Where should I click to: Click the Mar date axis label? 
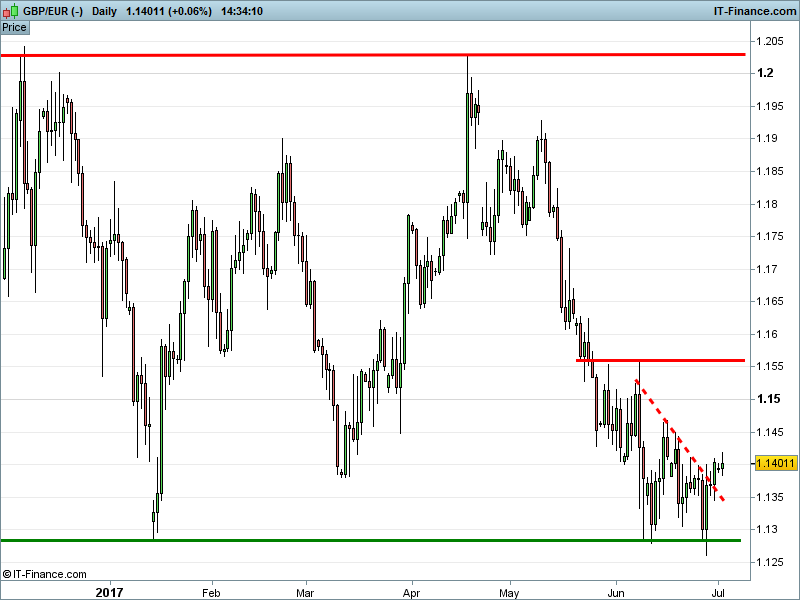click(x=305, y=593)
